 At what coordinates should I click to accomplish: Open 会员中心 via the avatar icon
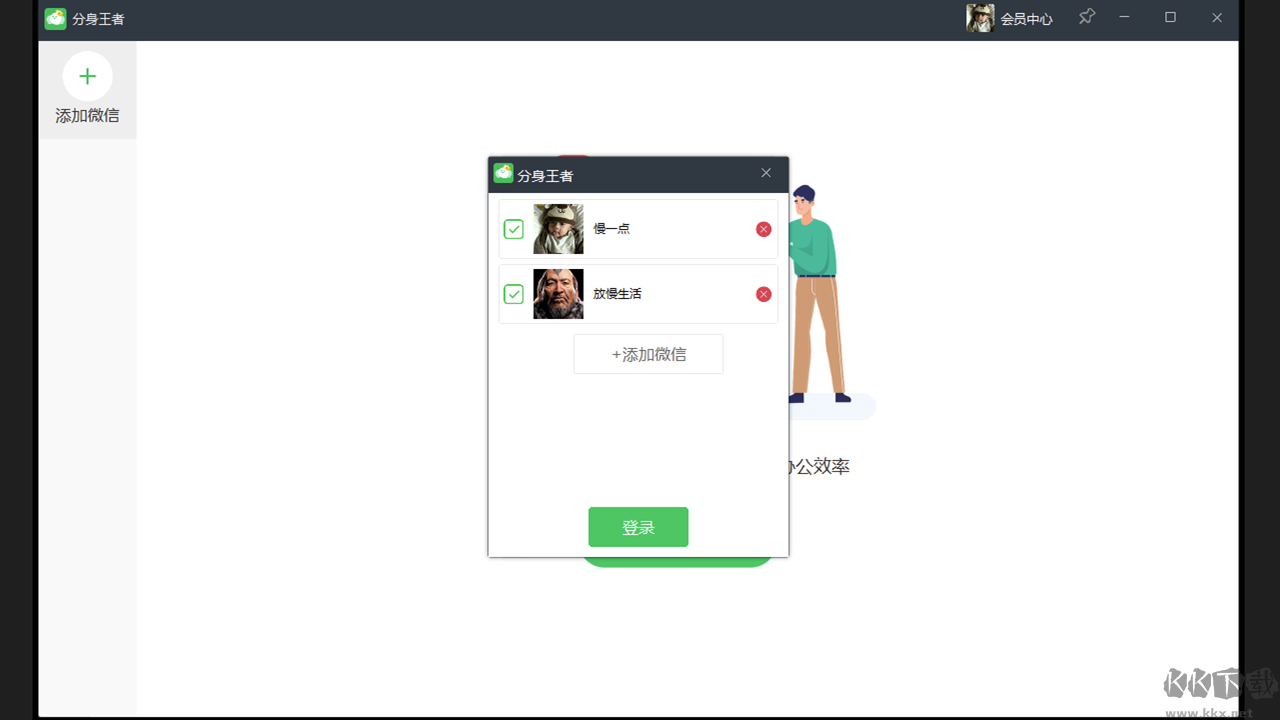[979, 17]
